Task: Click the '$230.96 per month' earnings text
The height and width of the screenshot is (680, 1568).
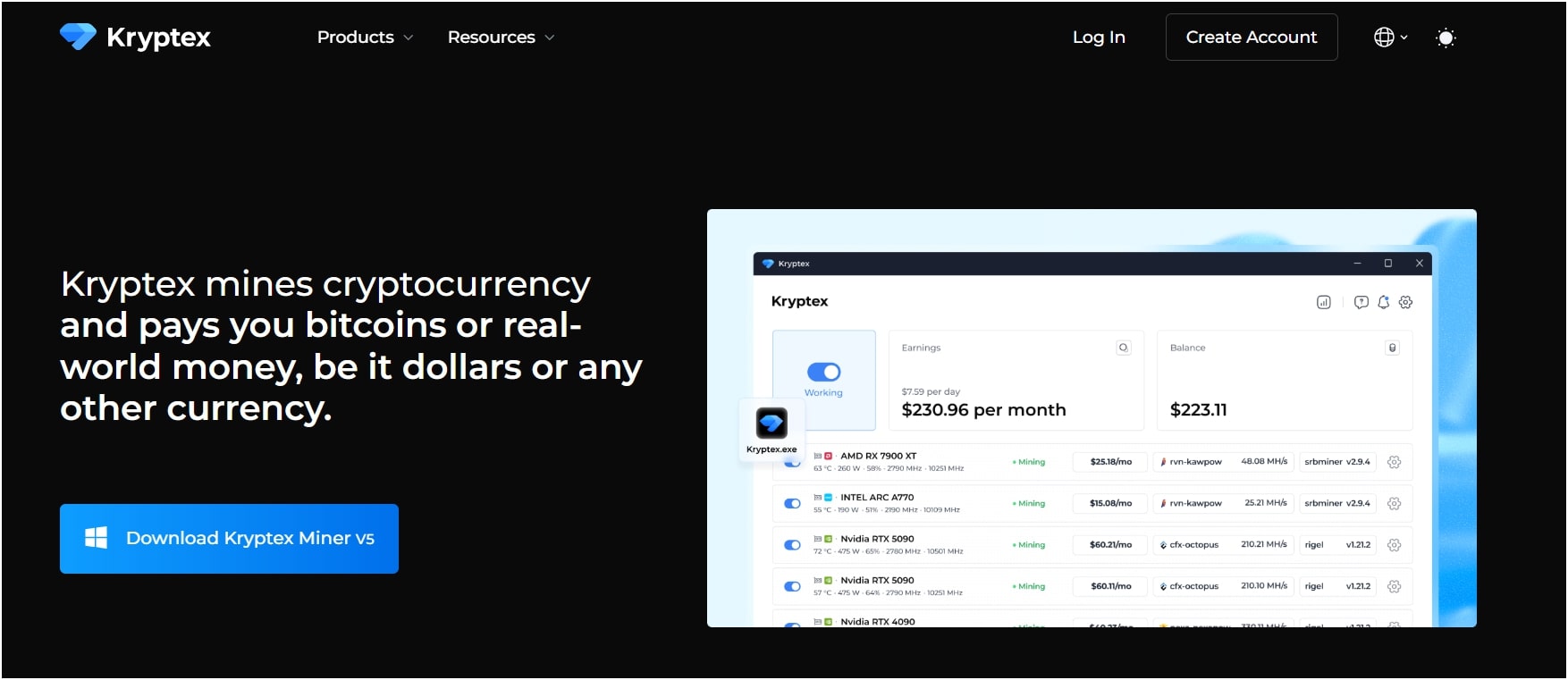Action: (x=983, y=410)
